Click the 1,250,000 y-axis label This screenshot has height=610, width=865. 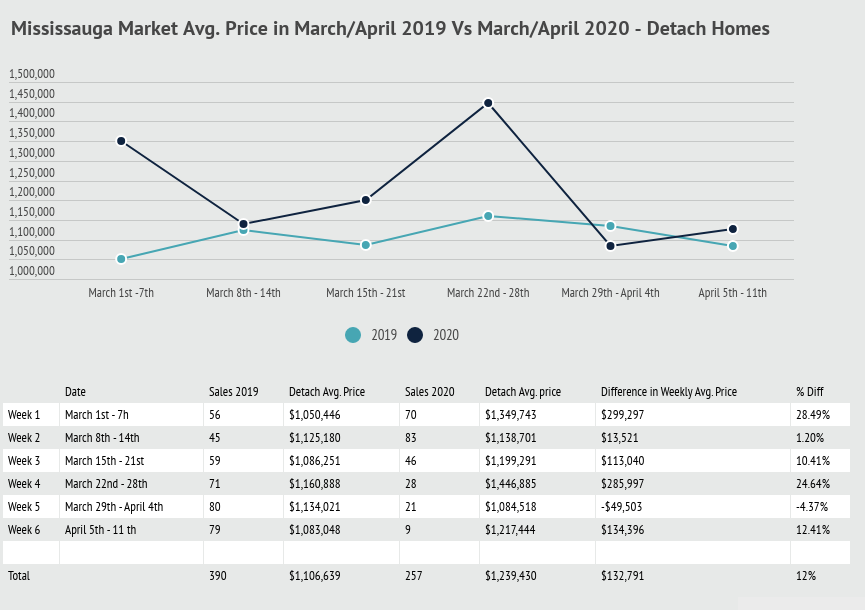(x=32, y=173)
